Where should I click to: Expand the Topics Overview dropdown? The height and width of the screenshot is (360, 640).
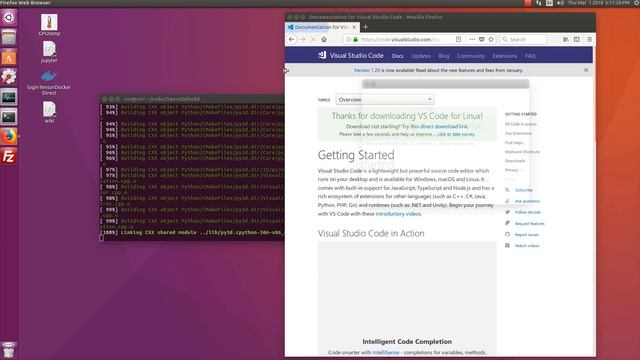[384, 100]
